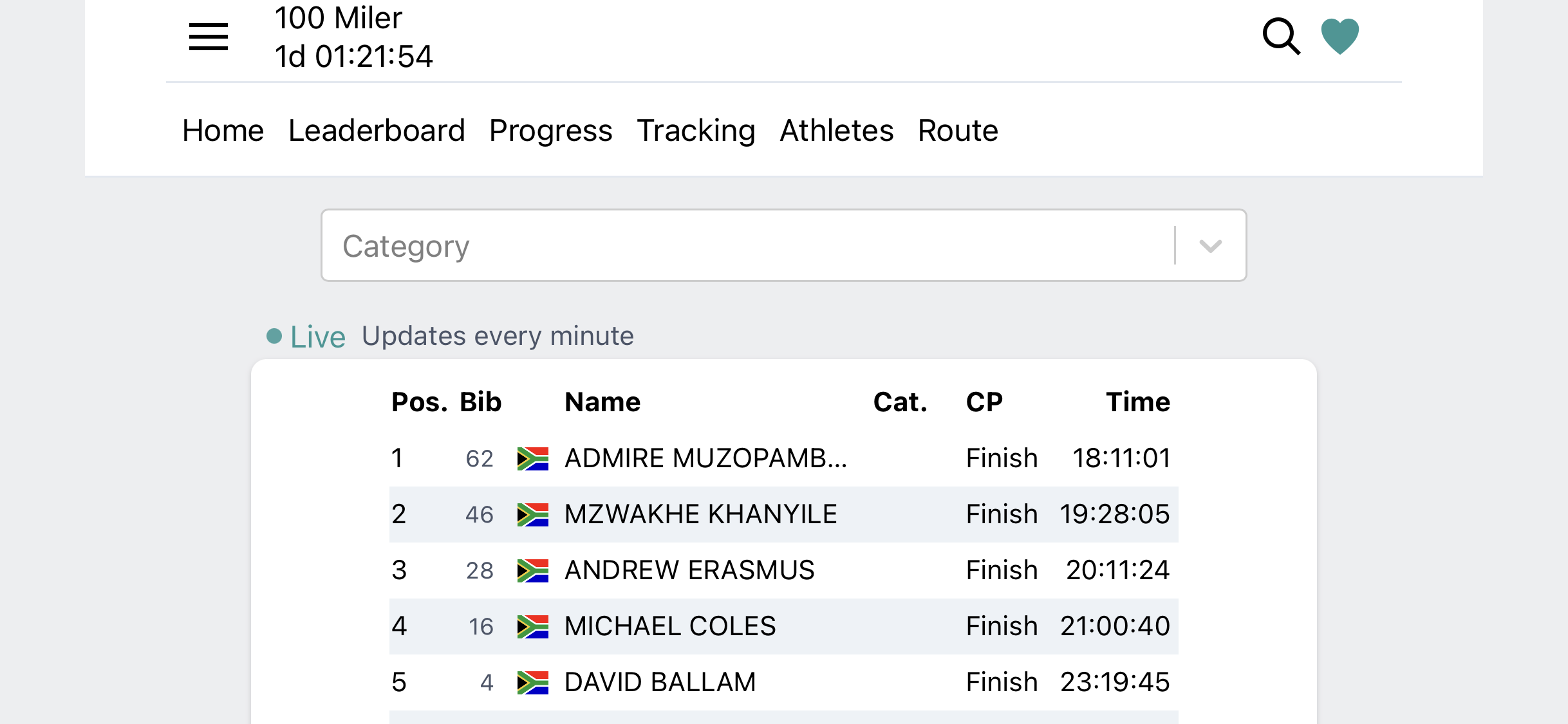Open athlete ADMIRE MUZOPAMB... row
Viewport: 1568px width, 724px height.
[783, 459]
